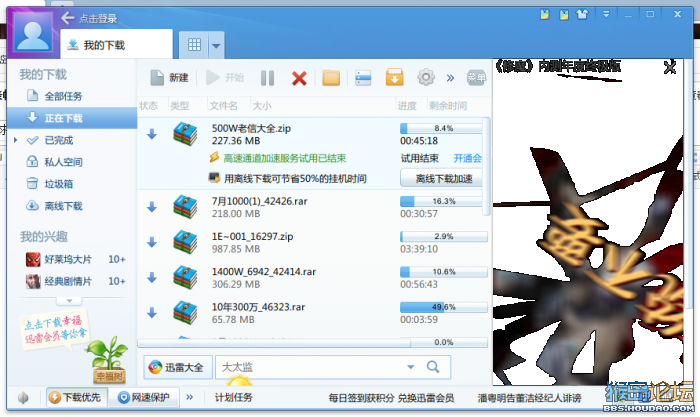The image size is (700, 417).
Task: Click the 迅雷大全 button
Action: click(x=178, y=367)
